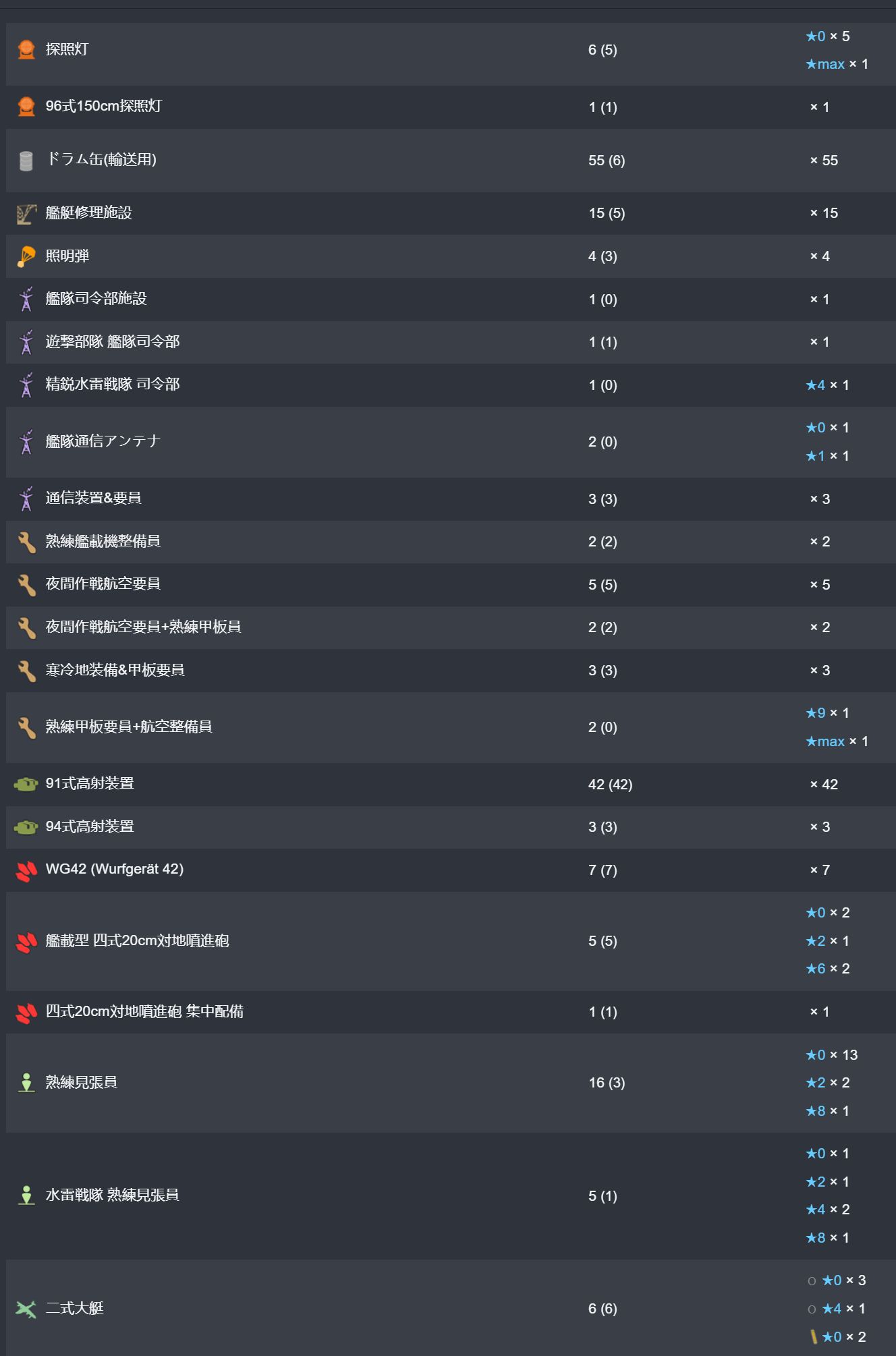Click the yellow proficiency stripe marker in 二式大艇
The image size is (896, 1356).
click(814, 1336)
